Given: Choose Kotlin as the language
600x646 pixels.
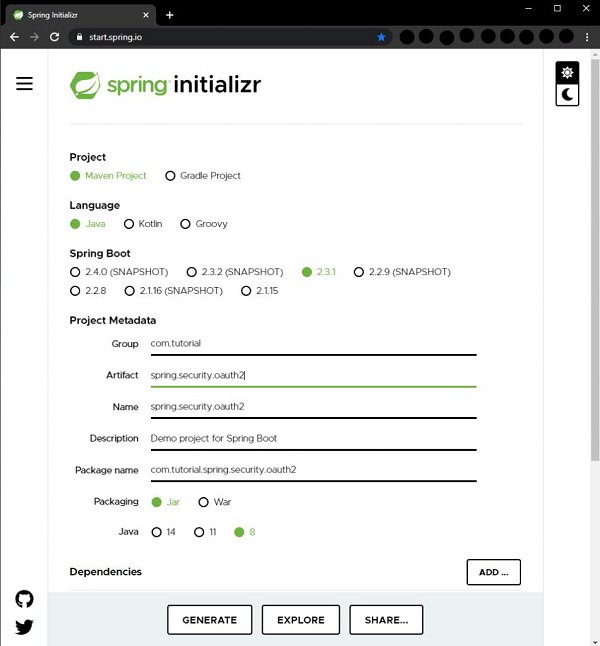Looking at the screenshot, I should coord(129,224).
